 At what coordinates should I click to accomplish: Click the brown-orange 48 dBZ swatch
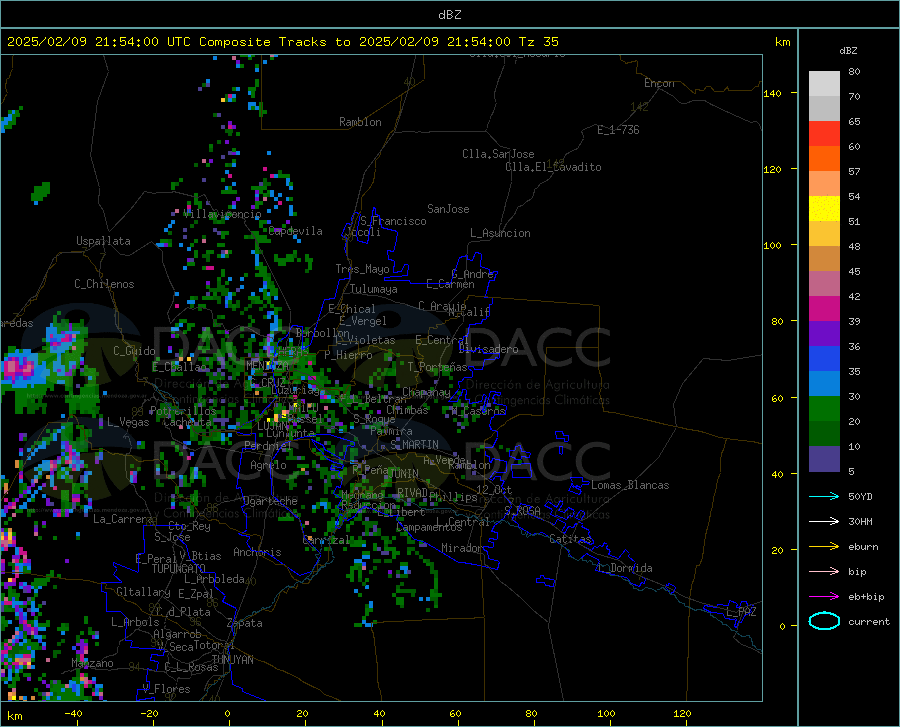(x=824, y=259)
